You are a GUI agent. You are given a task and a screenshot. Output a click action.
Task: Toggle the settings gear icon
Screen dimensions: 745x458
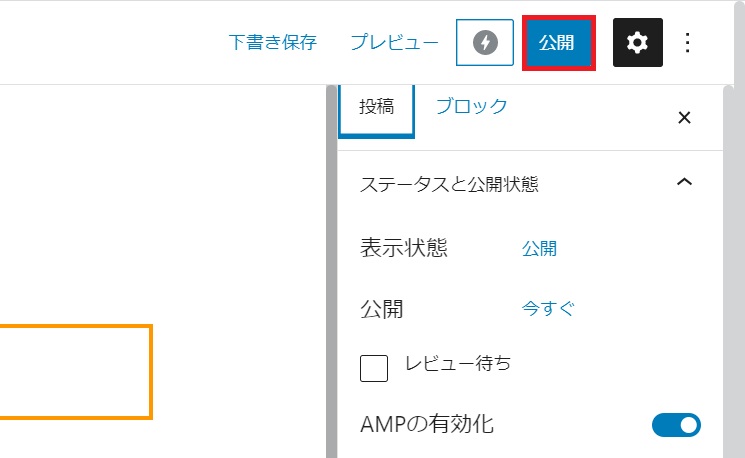click(x=637, y=43)
